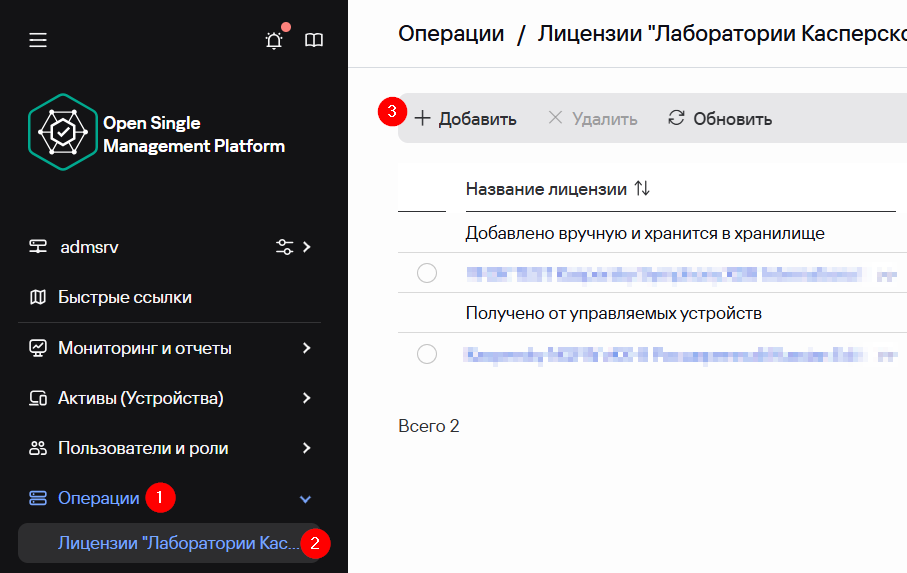Click the sort arrows beside Название лицензии
This screenshot has width=907, height=573.
point(642,189)
